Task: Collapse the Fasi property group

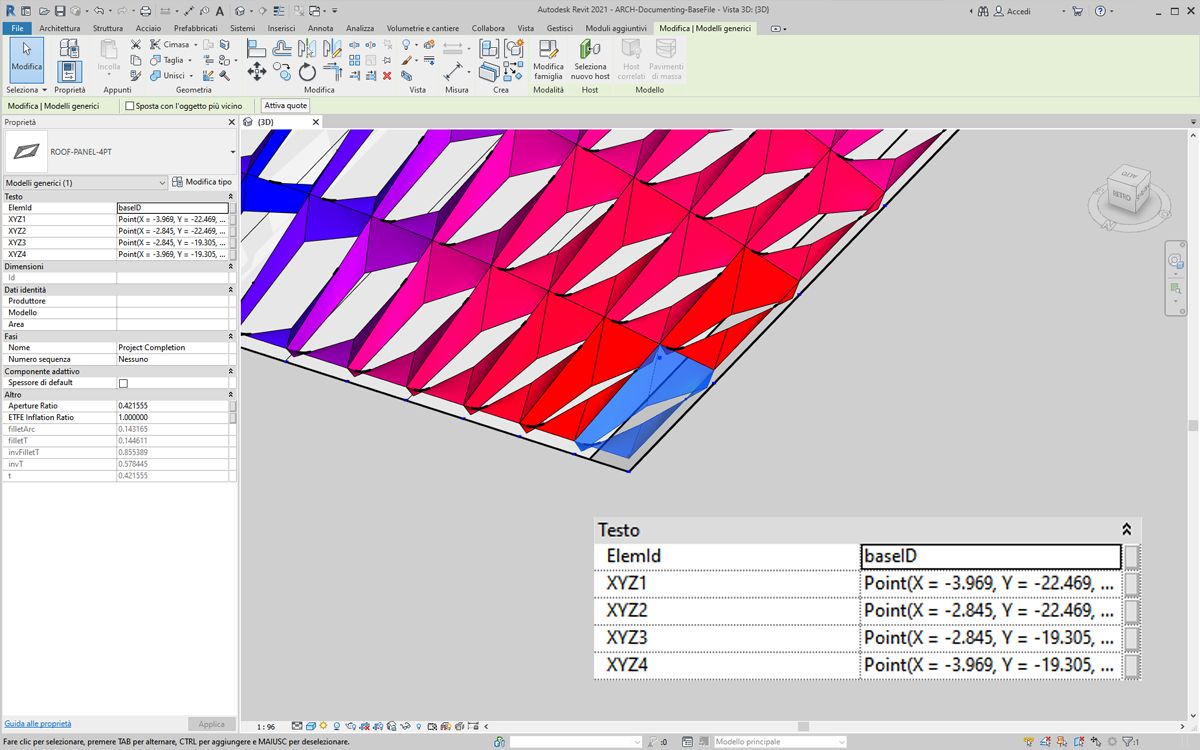Action: 231,337
